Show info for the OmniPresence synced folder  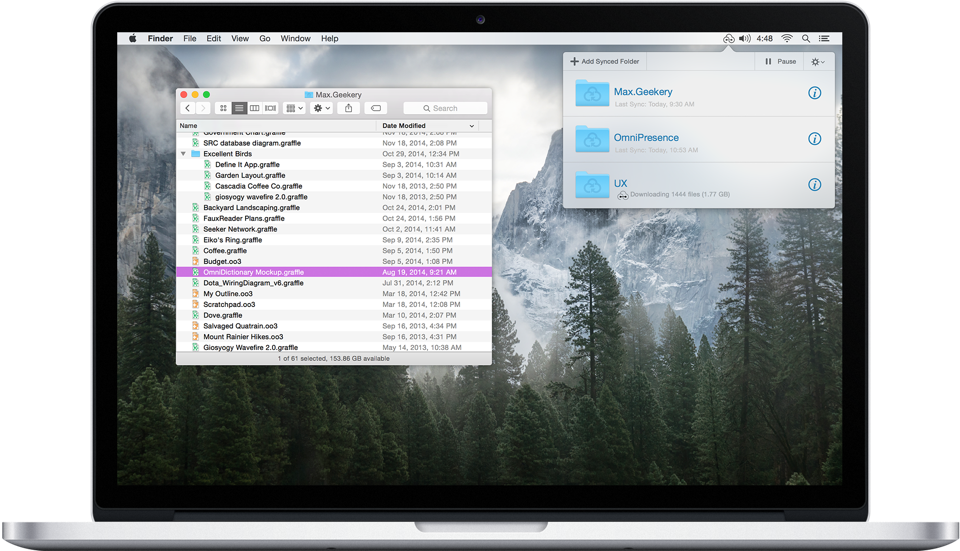coord(814,139)
